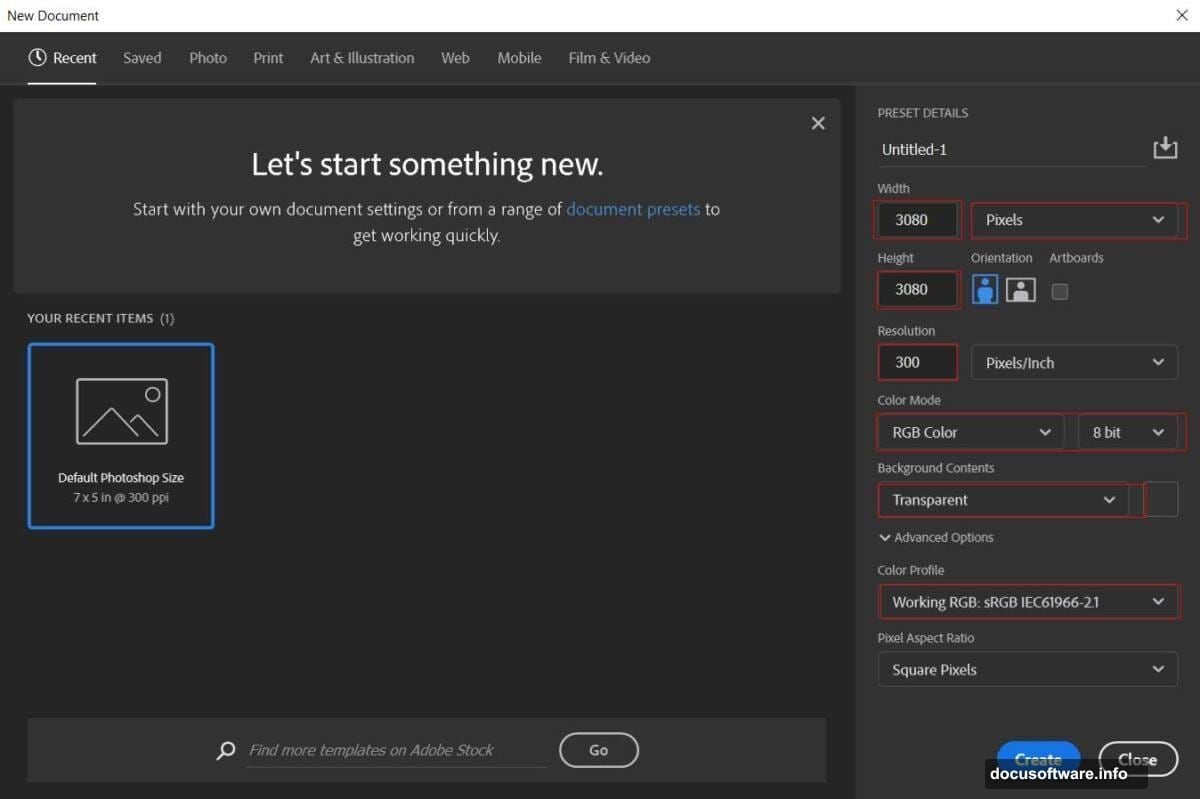Follow the document presets link

[633, 209]
